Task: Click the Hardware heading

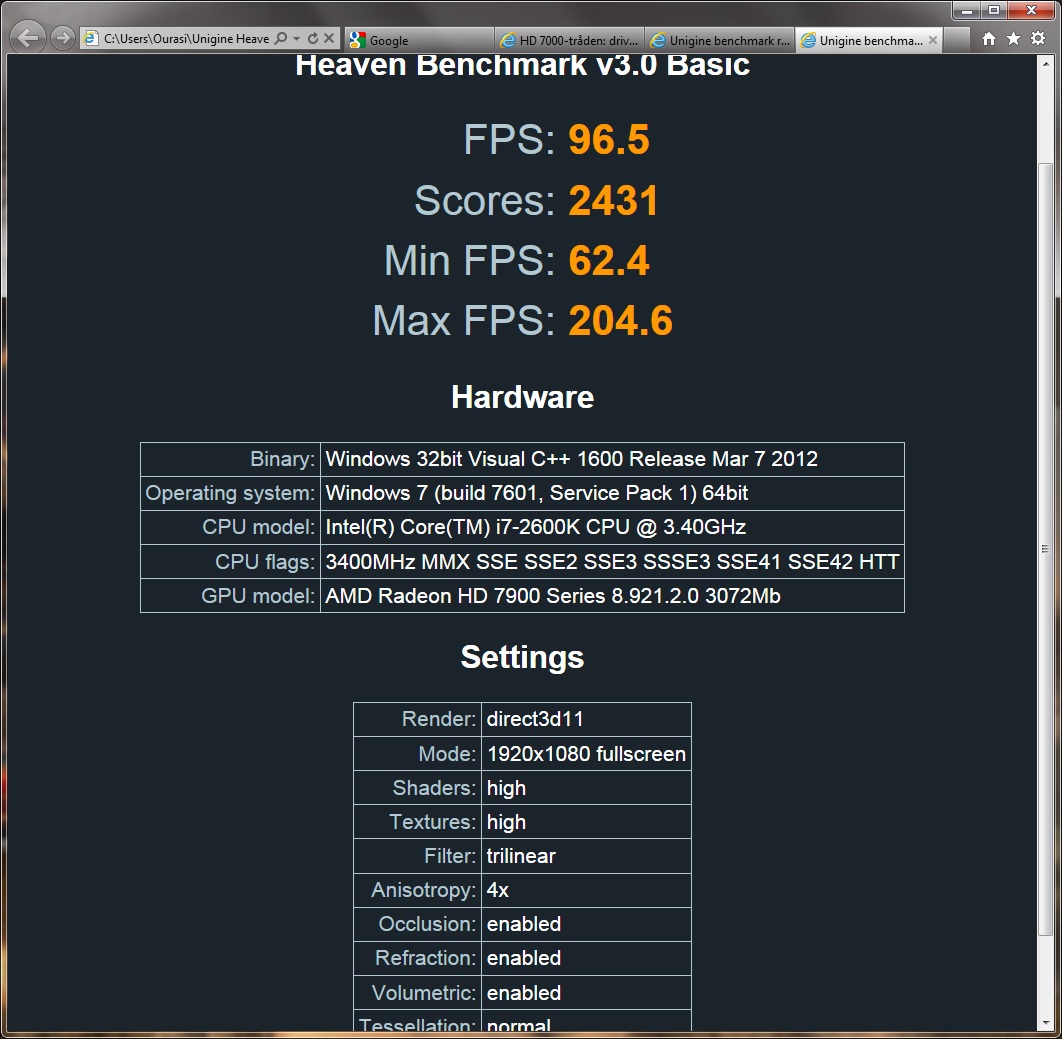Action: point(522,398)
